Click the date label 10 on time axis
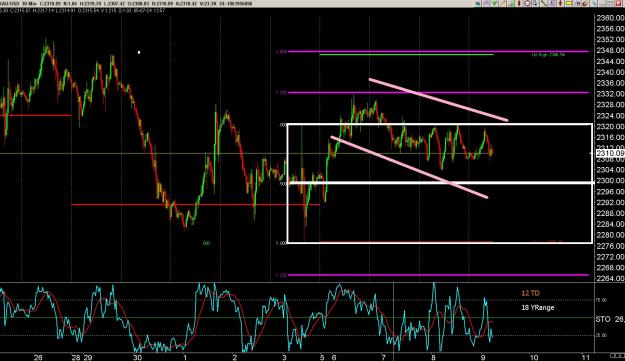This screenshot has height=361, width=625. 534,357
